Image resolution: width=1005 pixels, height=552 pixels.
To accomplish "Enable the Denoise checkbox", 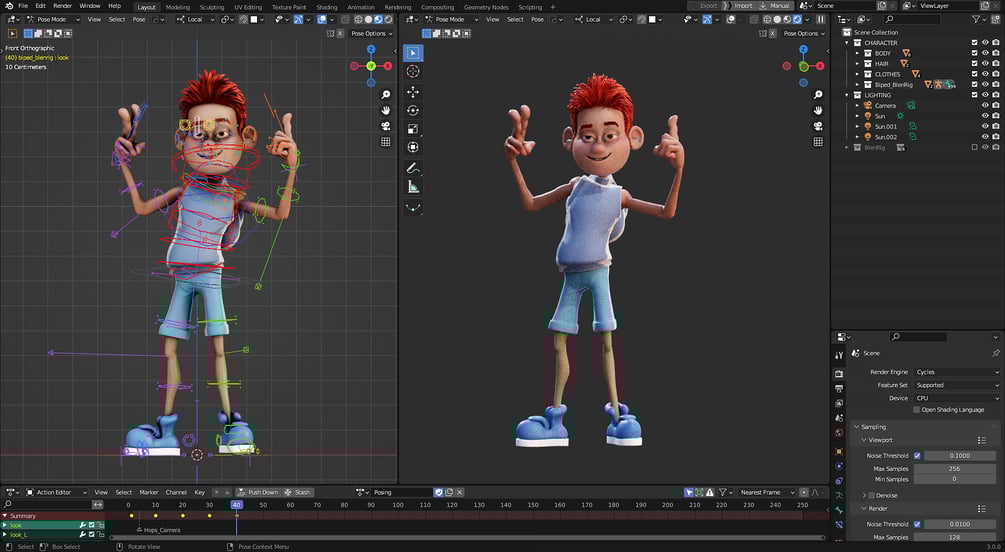I will click(x=871, y=496).
